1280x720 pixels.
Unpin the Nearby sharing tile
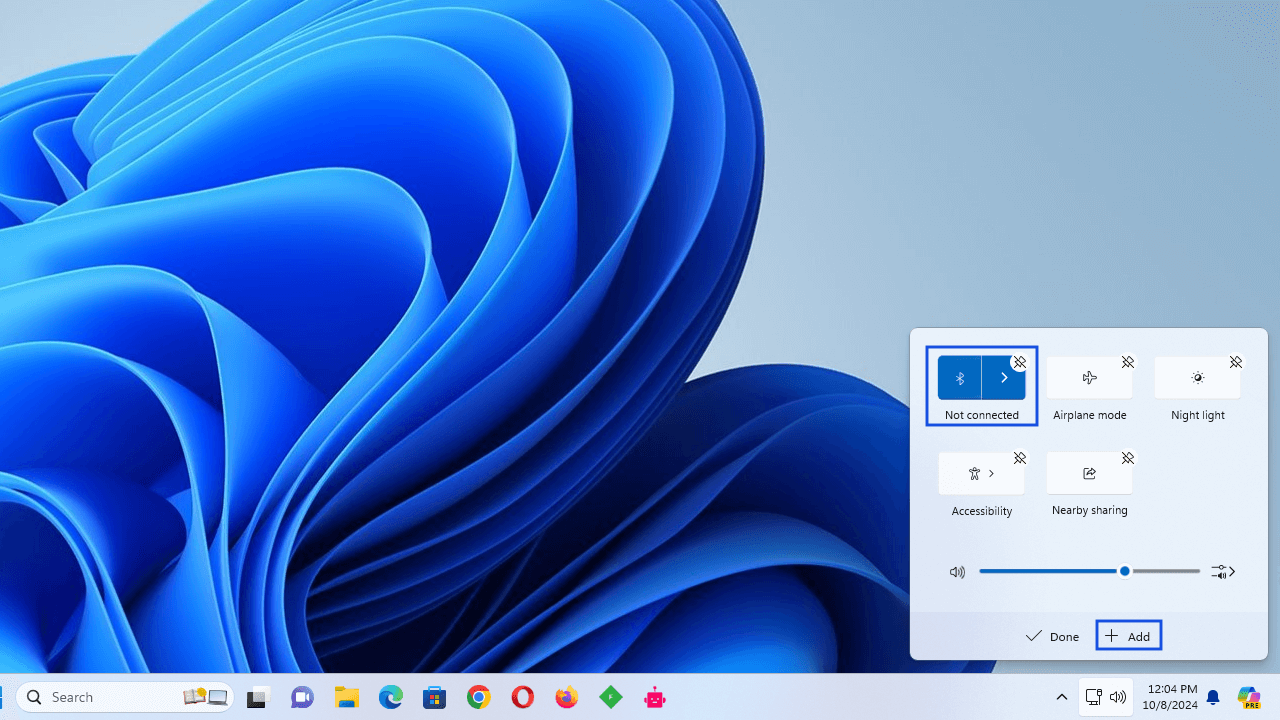1127,458
